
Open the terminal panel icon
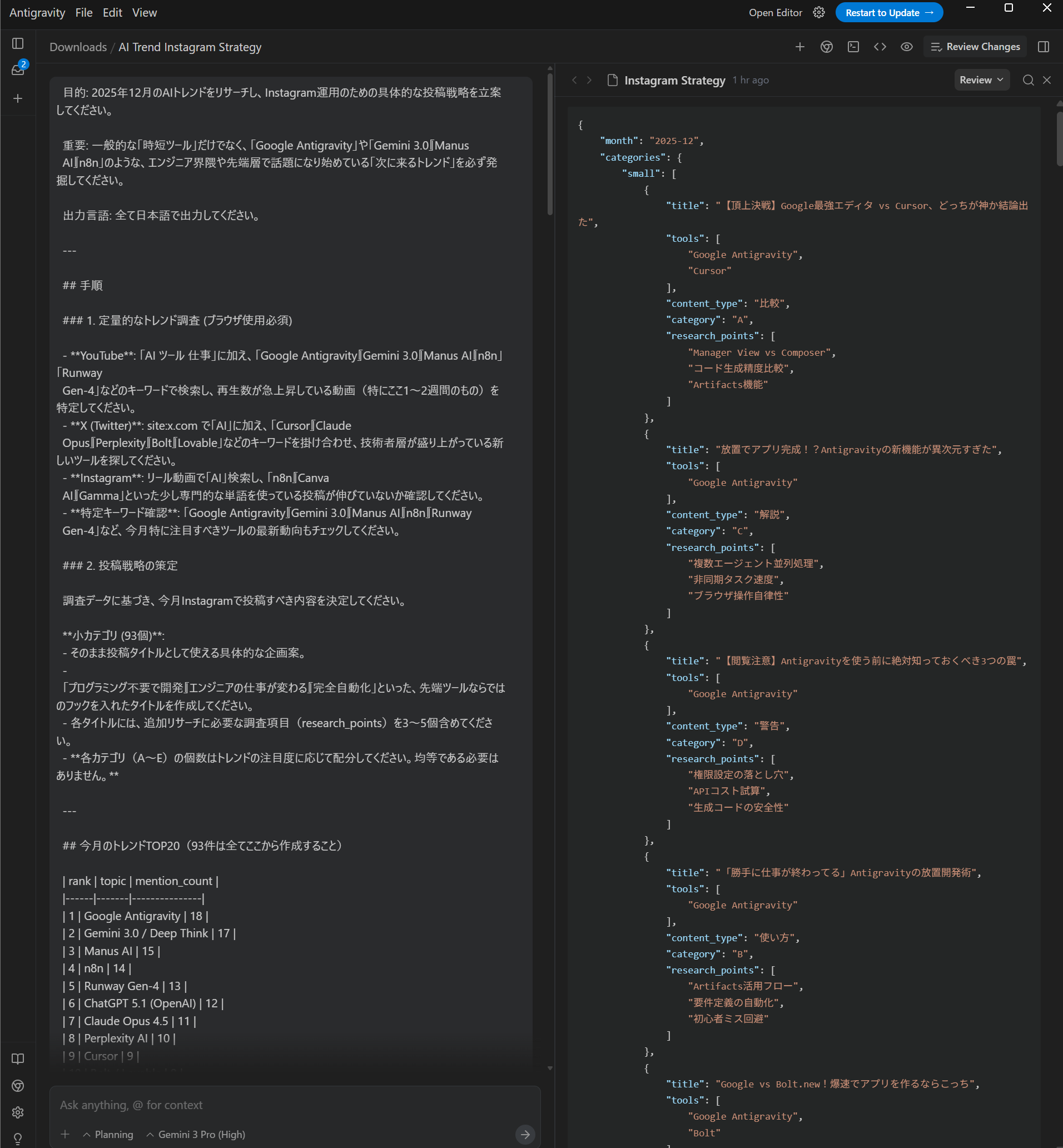(853, 47)
